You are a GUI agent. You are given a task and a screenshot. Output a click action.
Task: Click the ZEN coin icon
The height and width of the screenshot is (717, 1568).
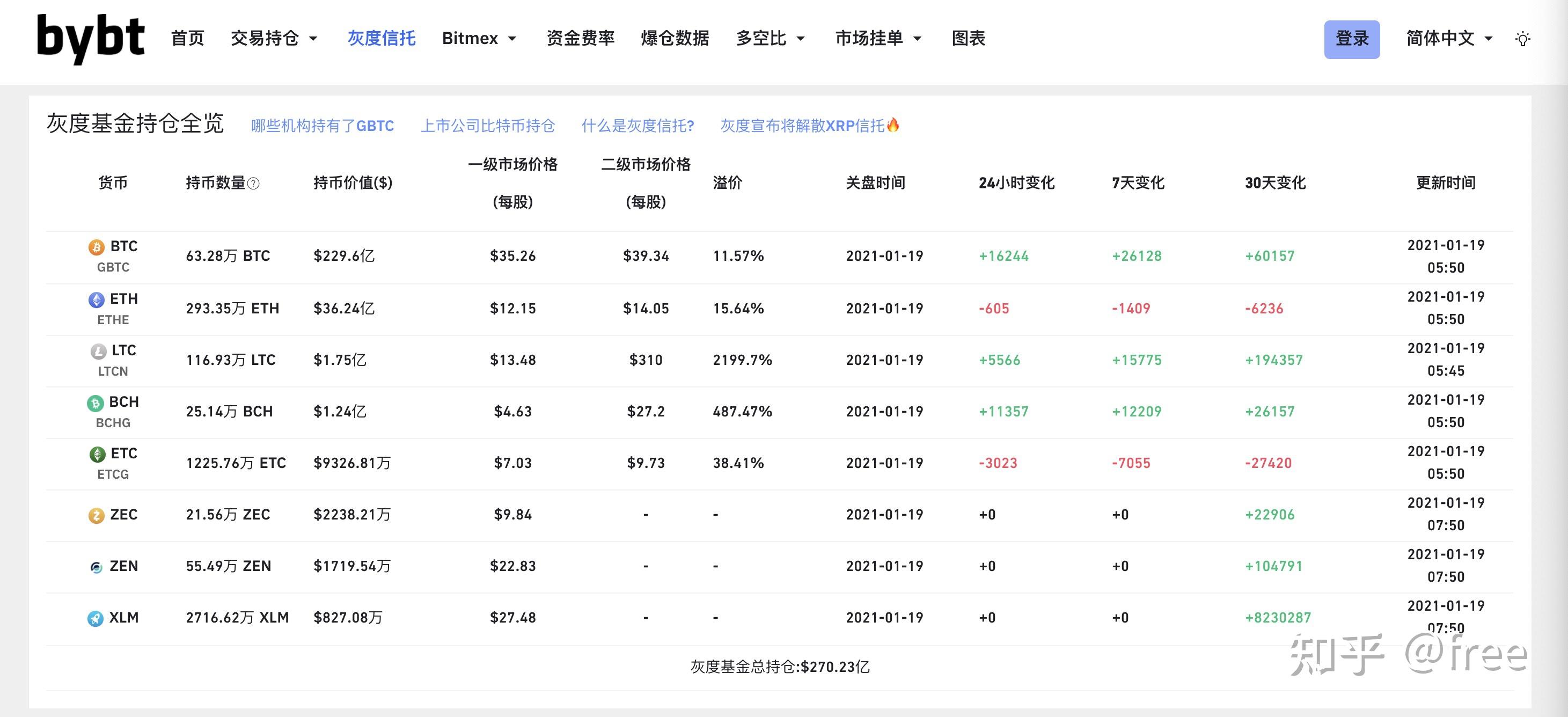96,567
